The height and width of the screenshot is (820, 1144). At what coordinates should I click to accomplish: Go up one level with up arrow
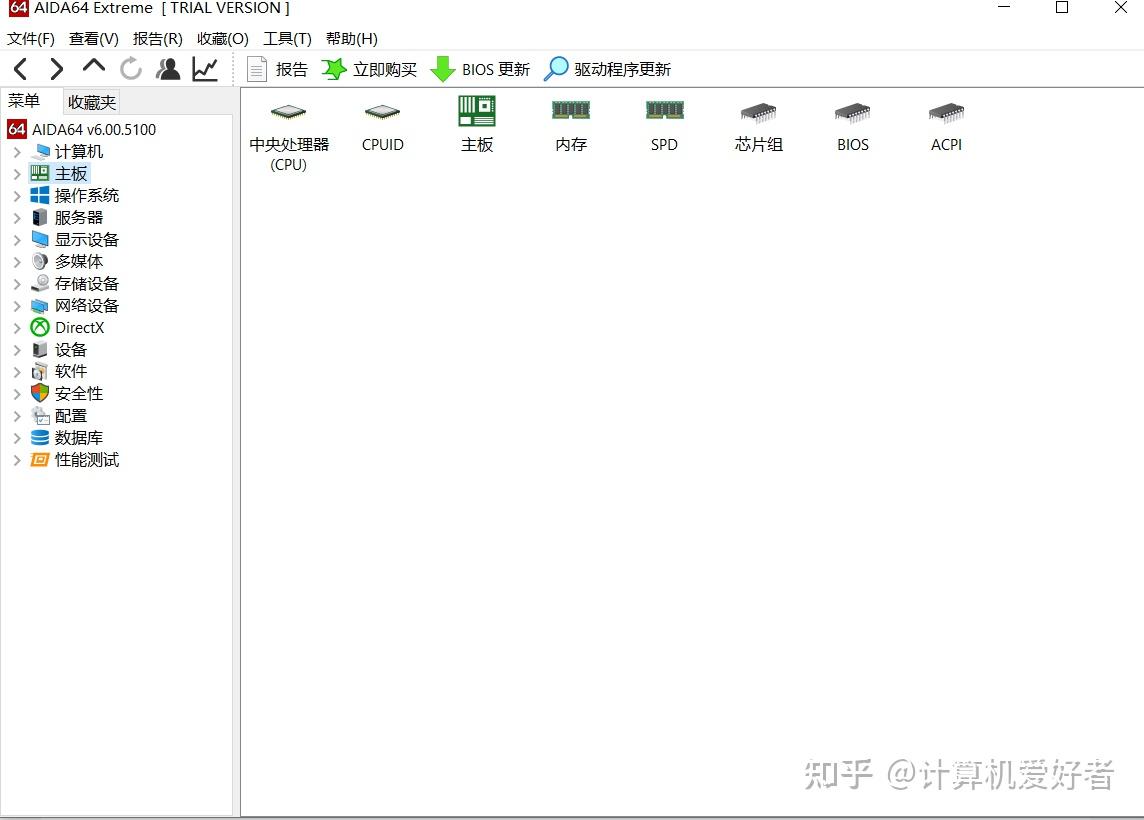pos(94,66)
